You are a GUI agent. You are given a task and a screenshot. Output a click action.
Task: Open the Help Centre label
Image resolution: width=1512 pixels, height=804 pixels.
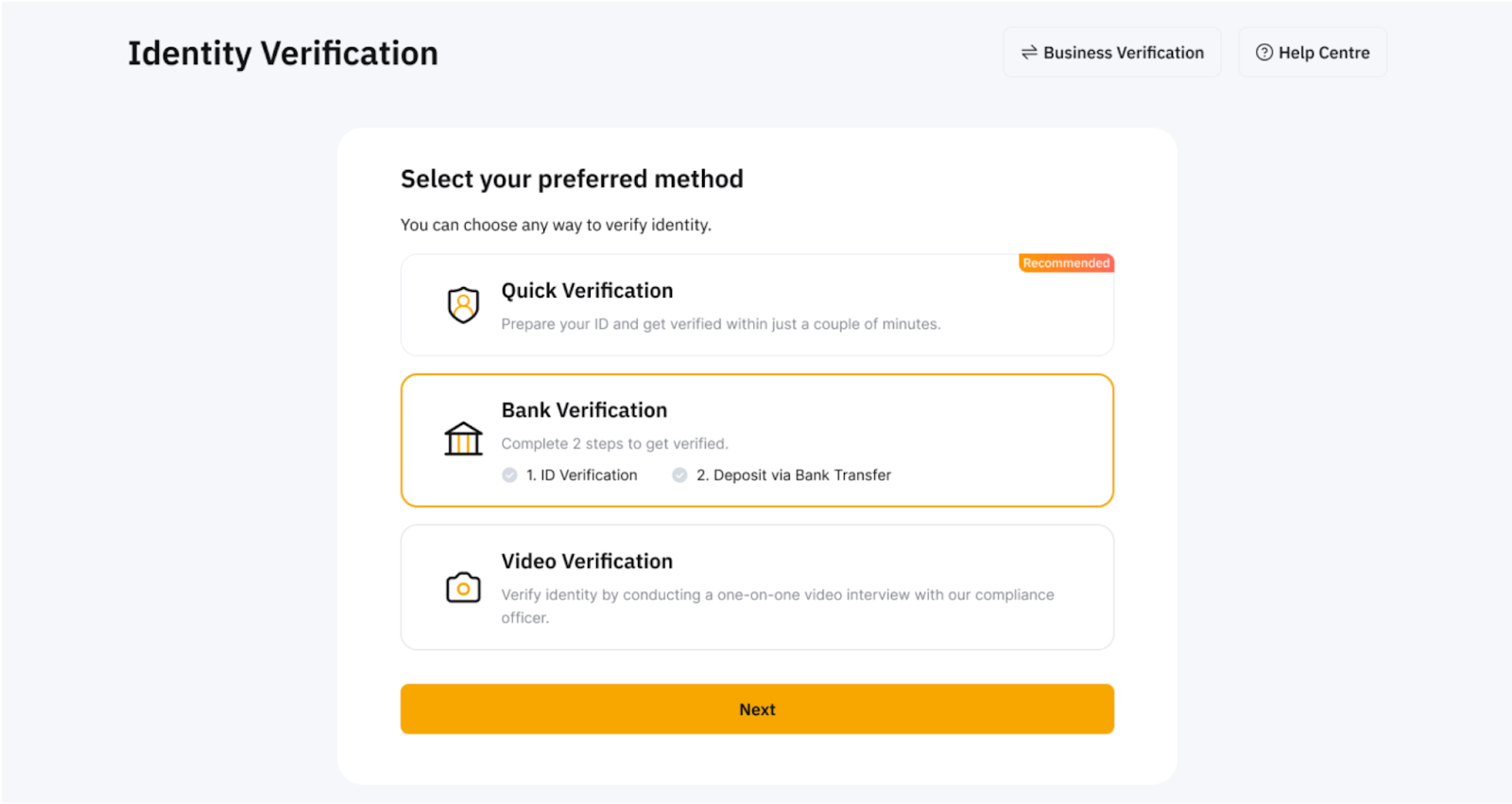(1324, 53)
